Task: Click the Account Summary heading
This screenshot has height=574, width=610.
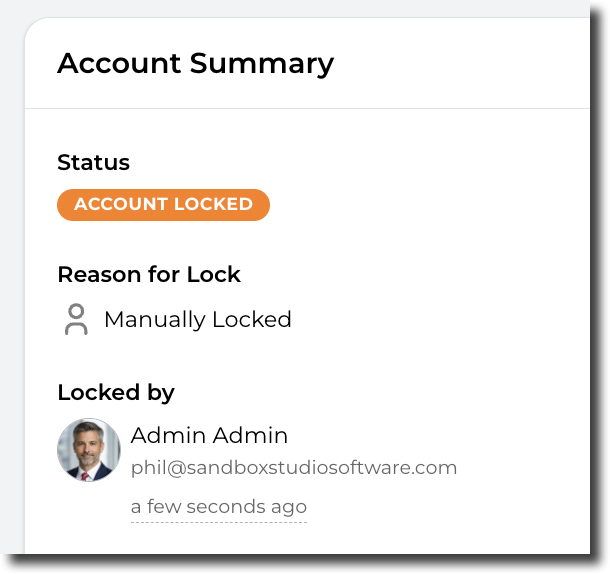Action: (195, 63)
